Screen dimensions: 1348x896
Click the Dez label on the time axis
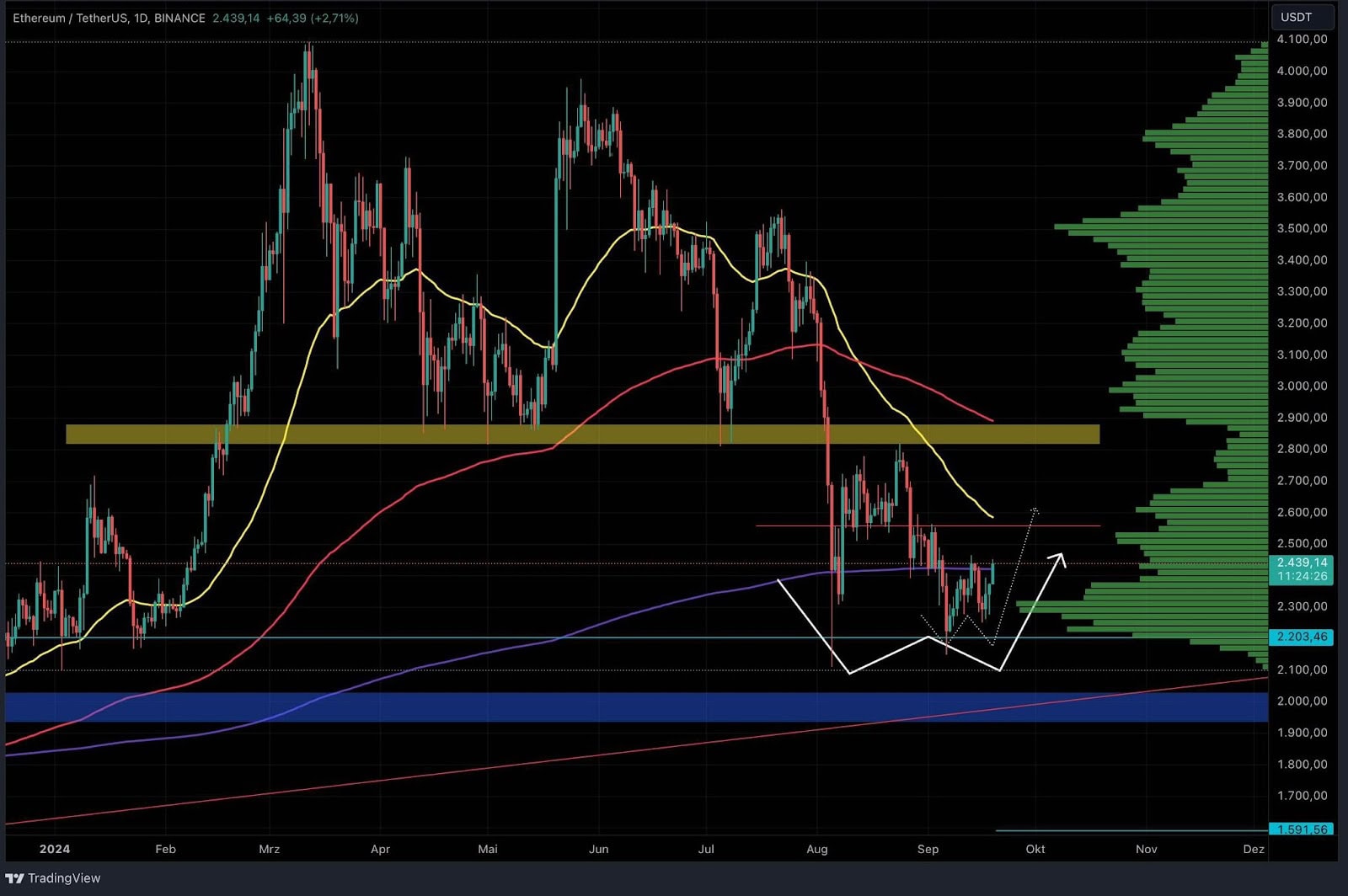tap(1254, 849)
